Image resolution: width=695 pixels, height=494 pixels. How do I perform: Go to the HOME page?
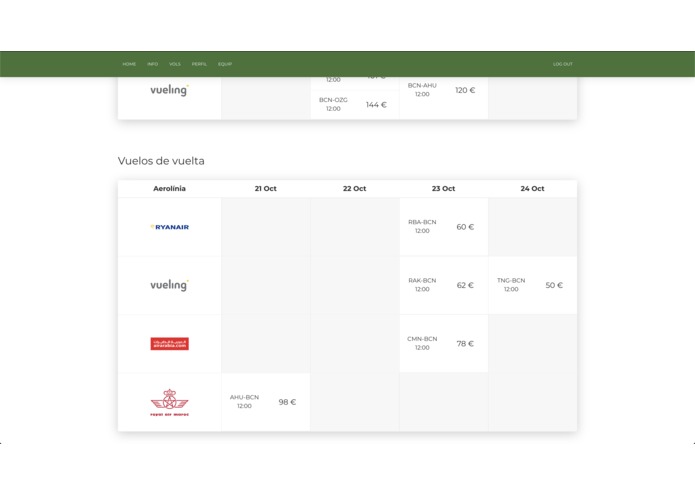tap(129, 64)
